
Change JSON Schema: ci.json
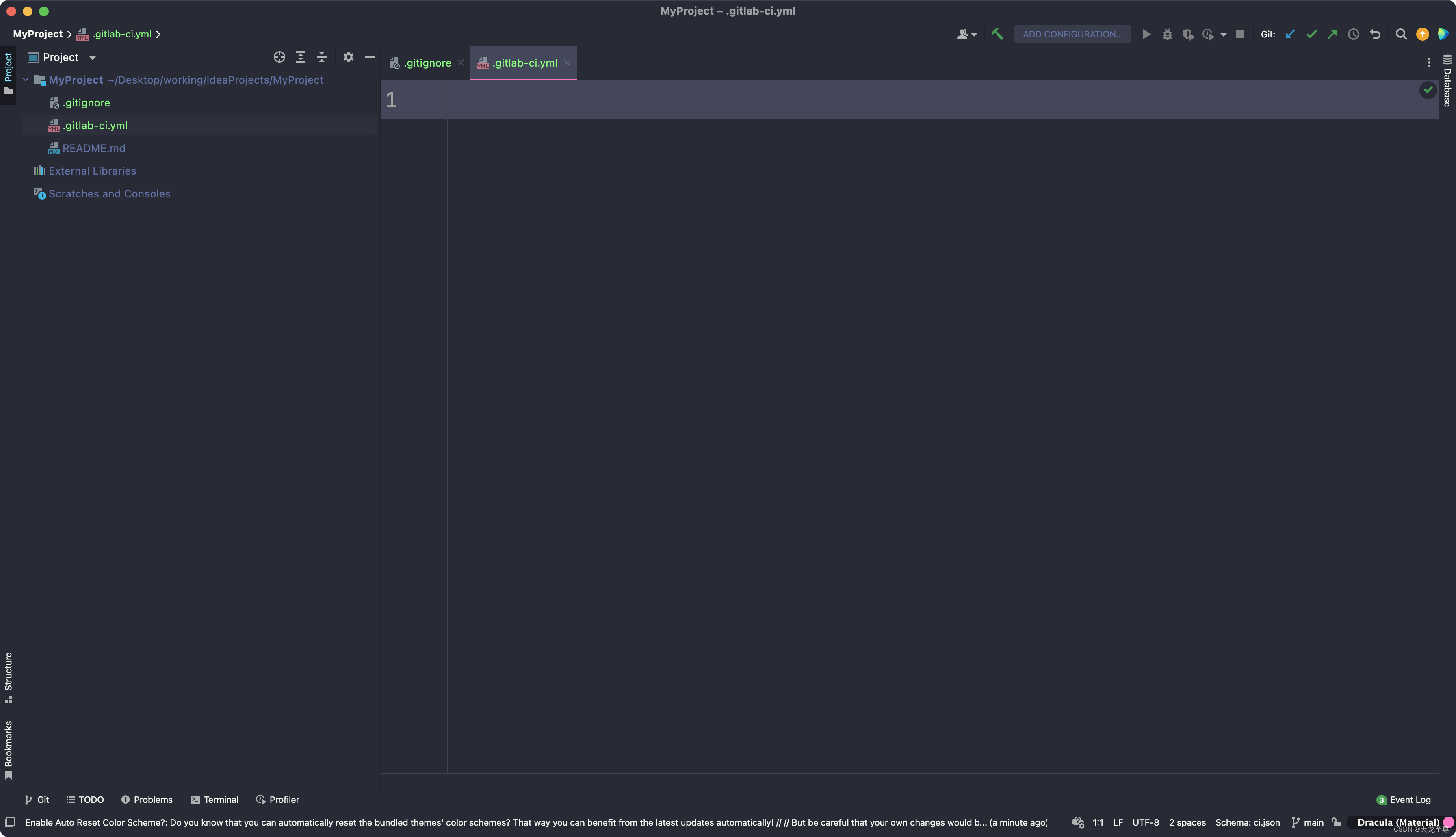pyautogui.click(x=1248, y=822)
